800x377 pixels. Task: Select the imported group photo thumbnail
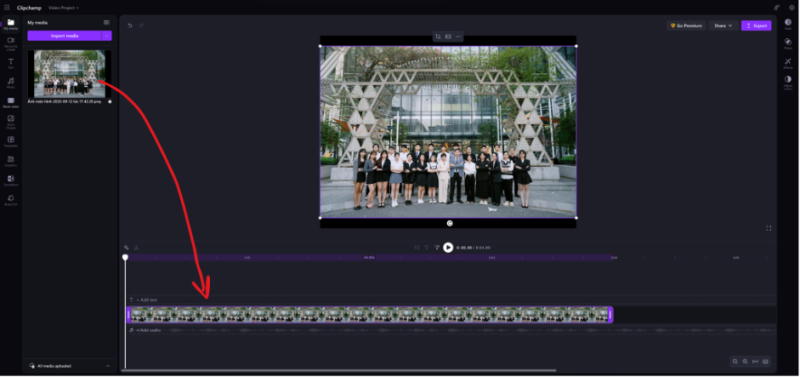click(x=69, y=73)
